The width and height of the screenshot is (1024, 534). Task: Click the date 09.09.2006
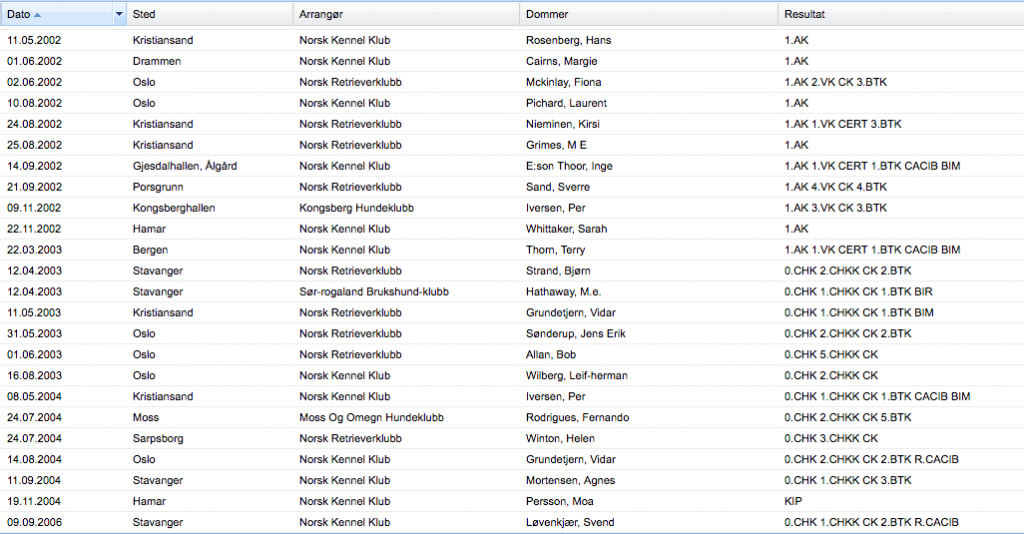pos(35,522)
